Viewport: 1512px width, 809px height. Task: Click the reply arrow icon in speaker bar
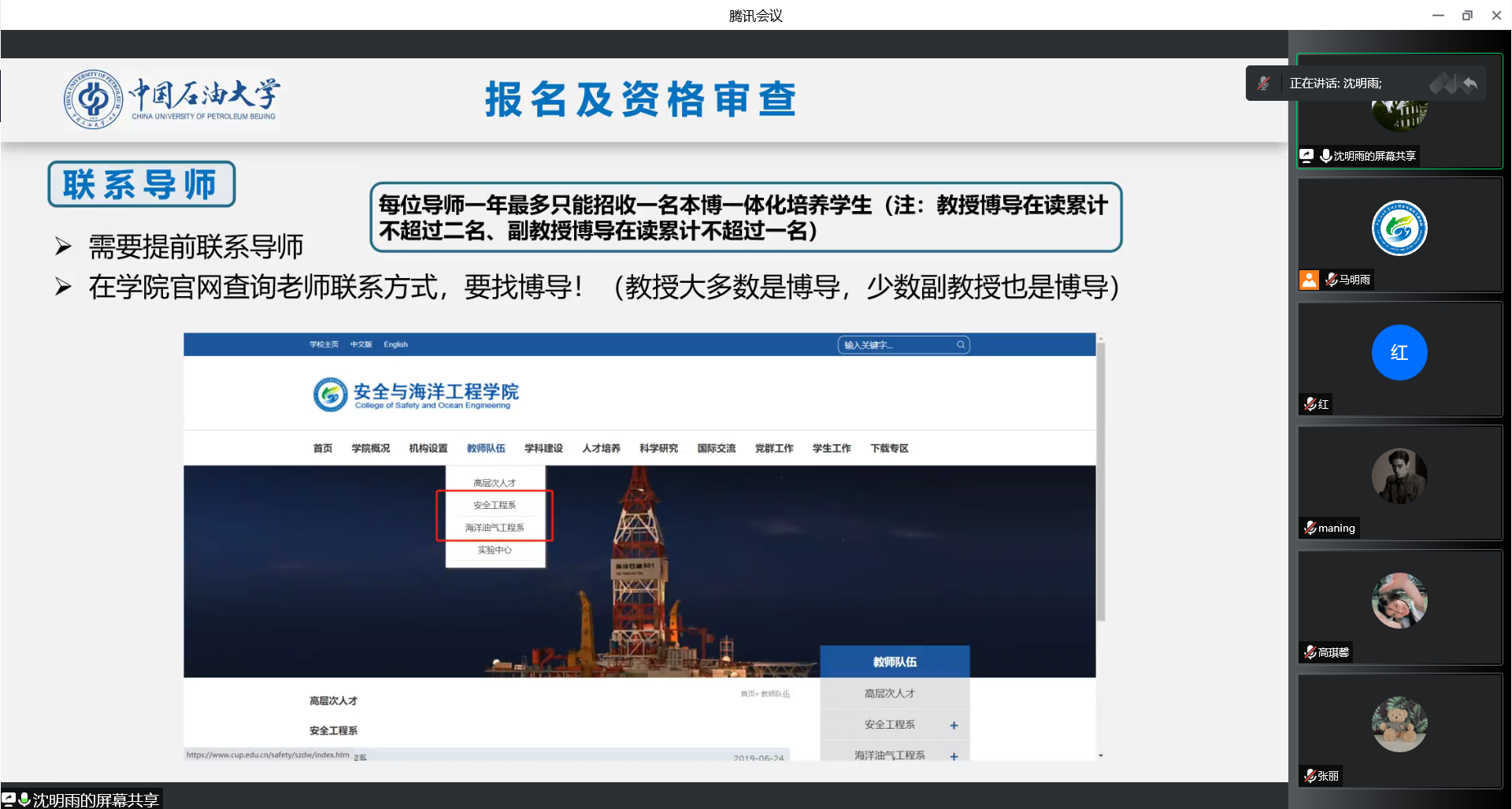(x=1469, y=83)
